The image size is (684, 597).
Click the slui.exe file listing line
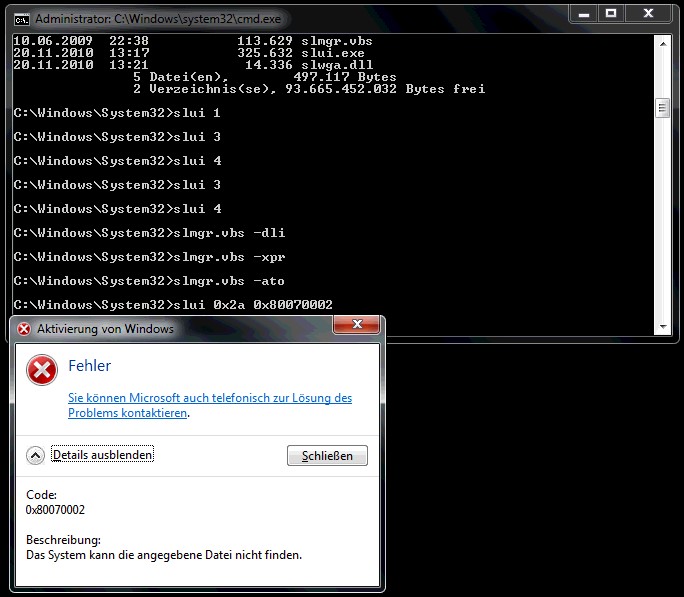pyautogui.click(x=188, y=53)
